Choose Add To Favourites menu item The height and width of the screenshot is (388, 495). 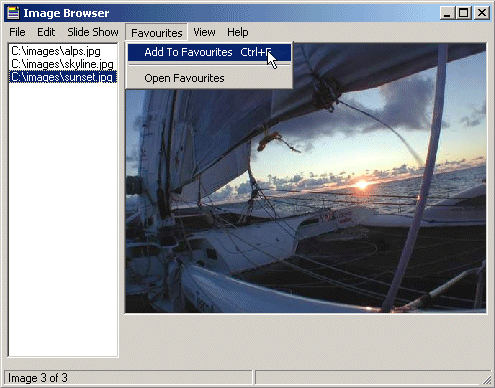(x=209, y=52)
